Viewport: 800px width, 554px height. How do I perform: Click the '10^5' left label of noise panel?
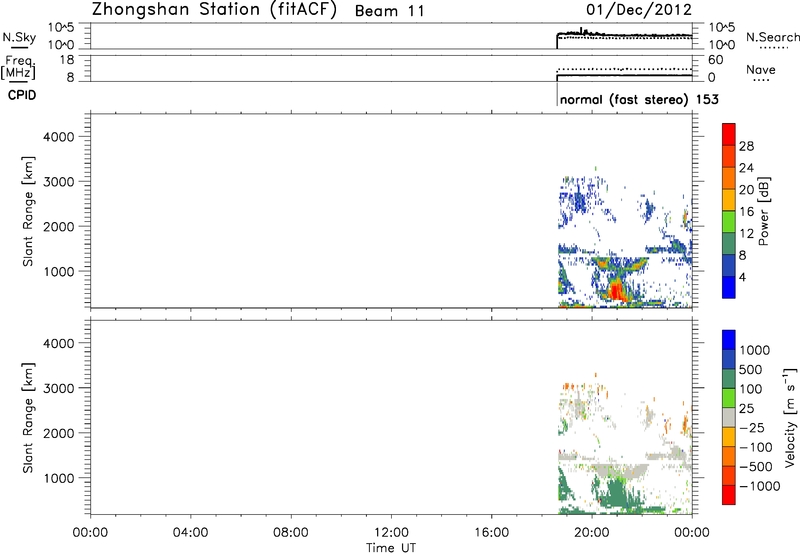[61, 27]
